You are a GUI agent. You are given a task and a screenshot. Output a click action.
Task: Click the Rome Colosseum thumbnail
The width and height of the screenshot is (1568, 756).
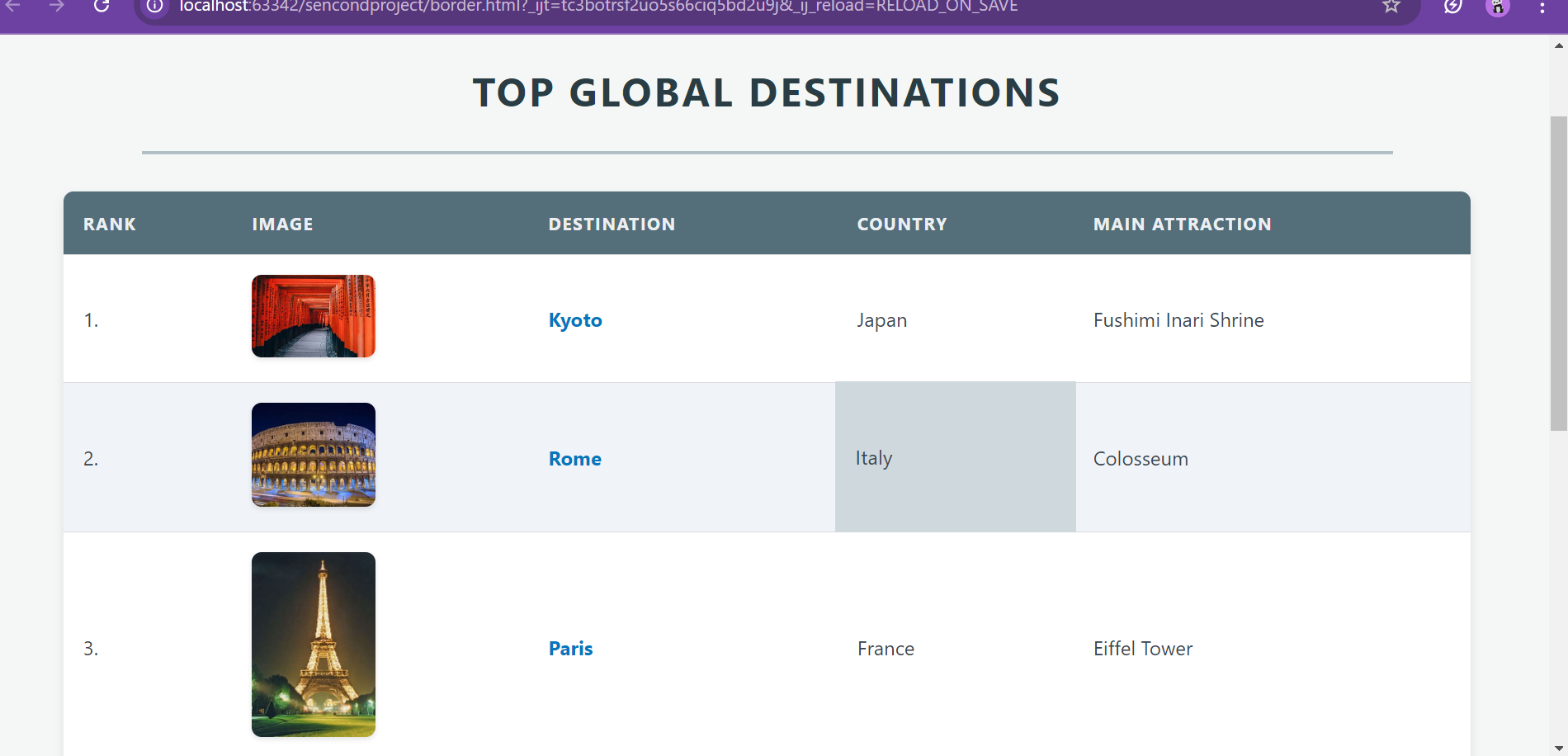tap(314, 455)
